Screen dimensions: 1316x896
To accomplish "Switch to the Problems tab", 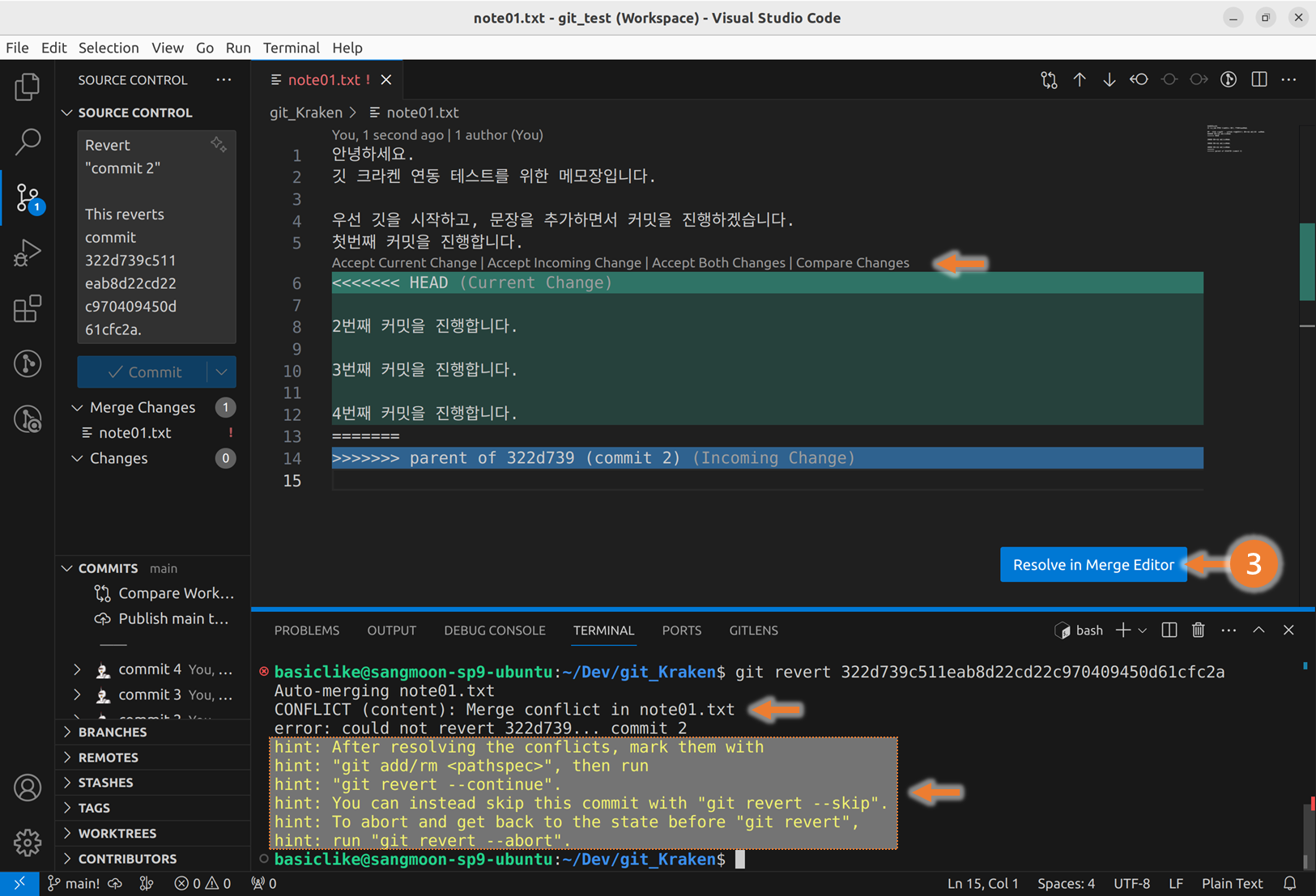I will click(306, 630).
